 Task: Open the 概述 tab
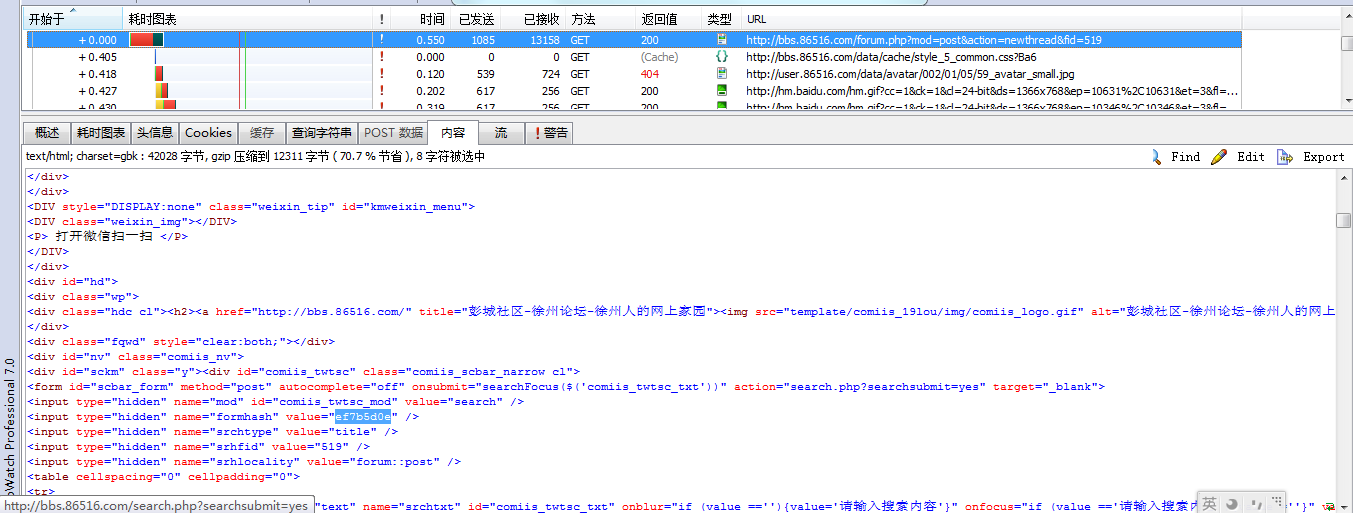[47, 133]
